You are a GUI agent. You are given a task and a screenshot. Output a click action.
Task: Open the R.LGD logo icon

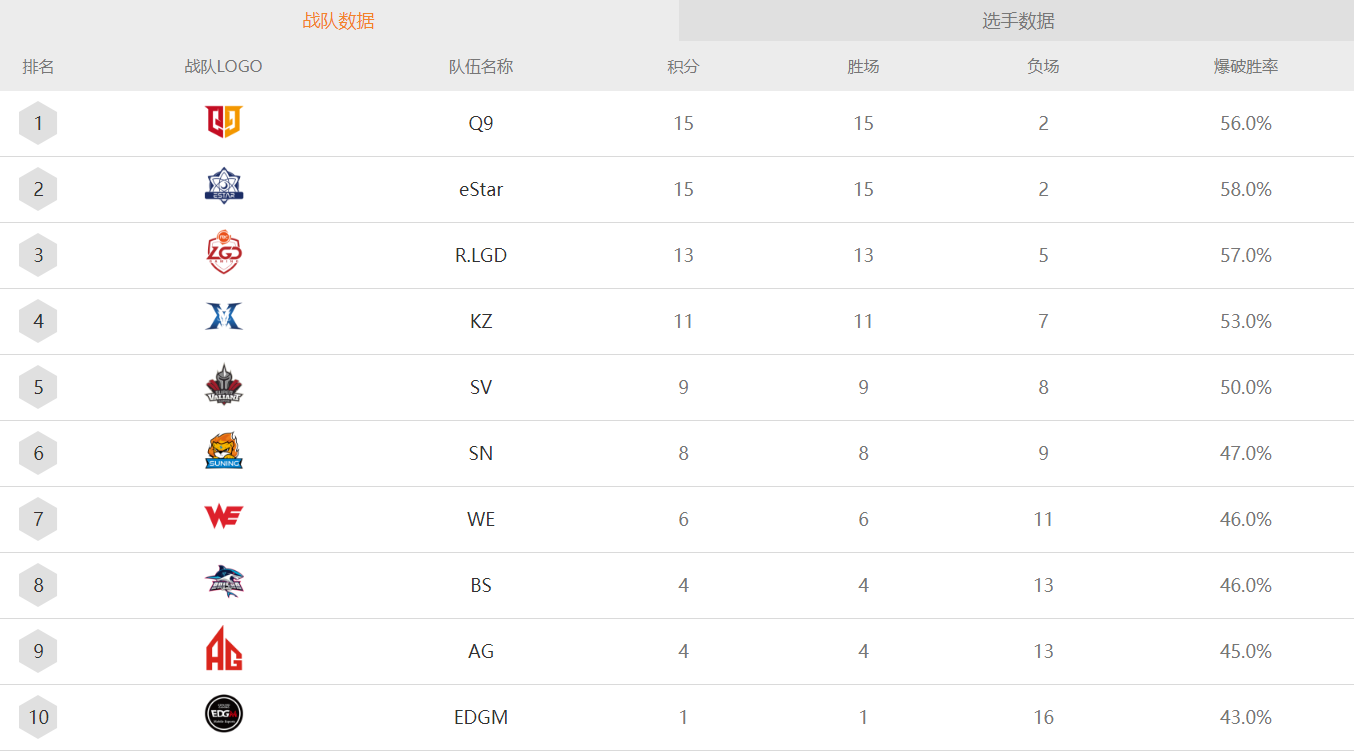click(224, 253)
